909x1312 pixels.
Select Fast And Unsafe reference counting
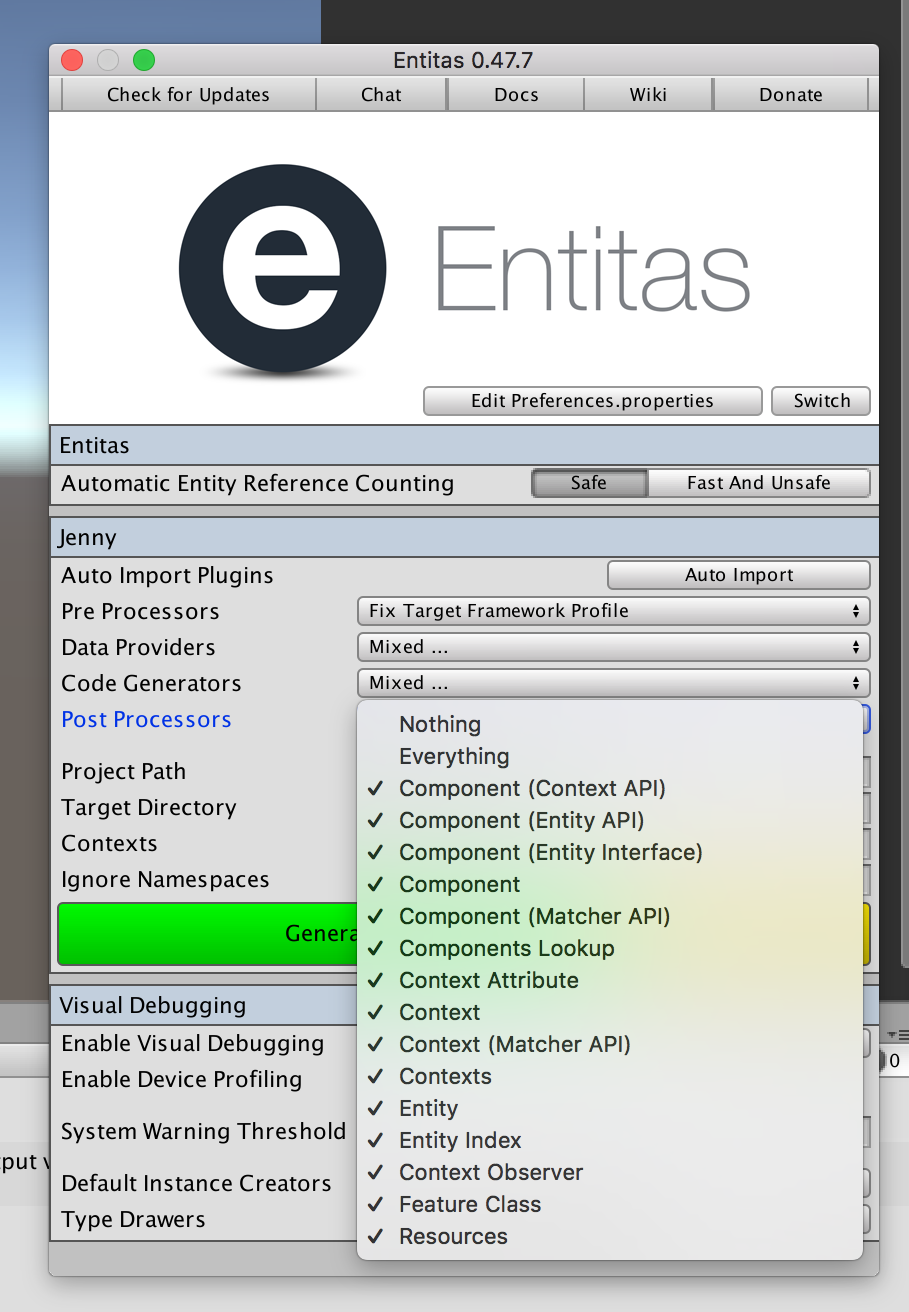[x=758, y=483]
